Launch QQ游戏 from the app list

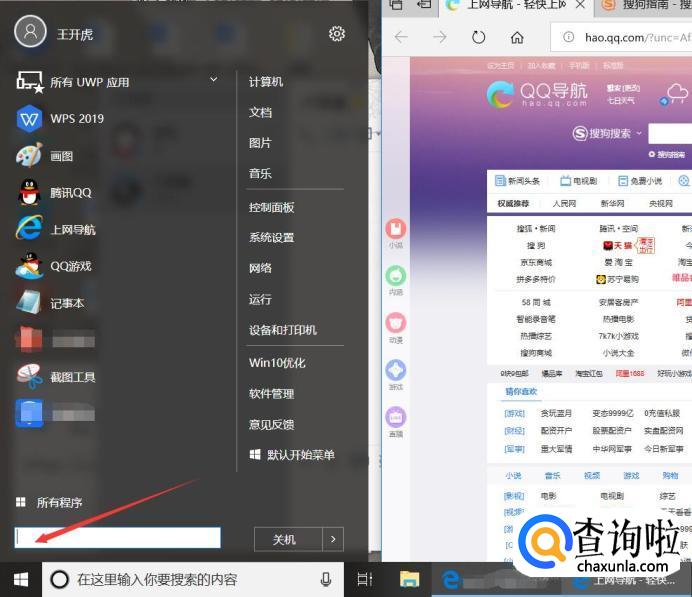[53, 266]
